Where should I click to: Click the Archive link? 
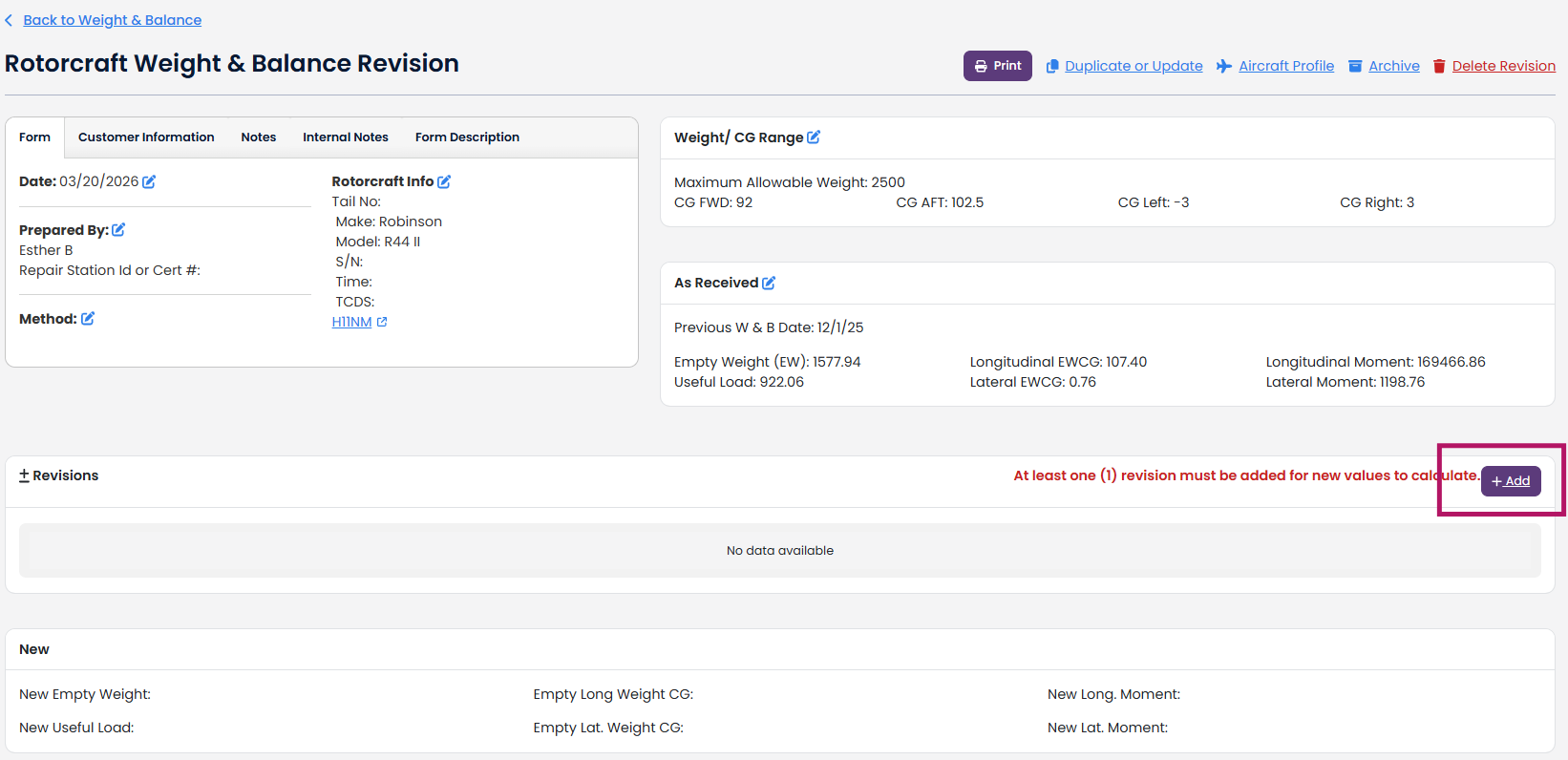point(1394,66)
